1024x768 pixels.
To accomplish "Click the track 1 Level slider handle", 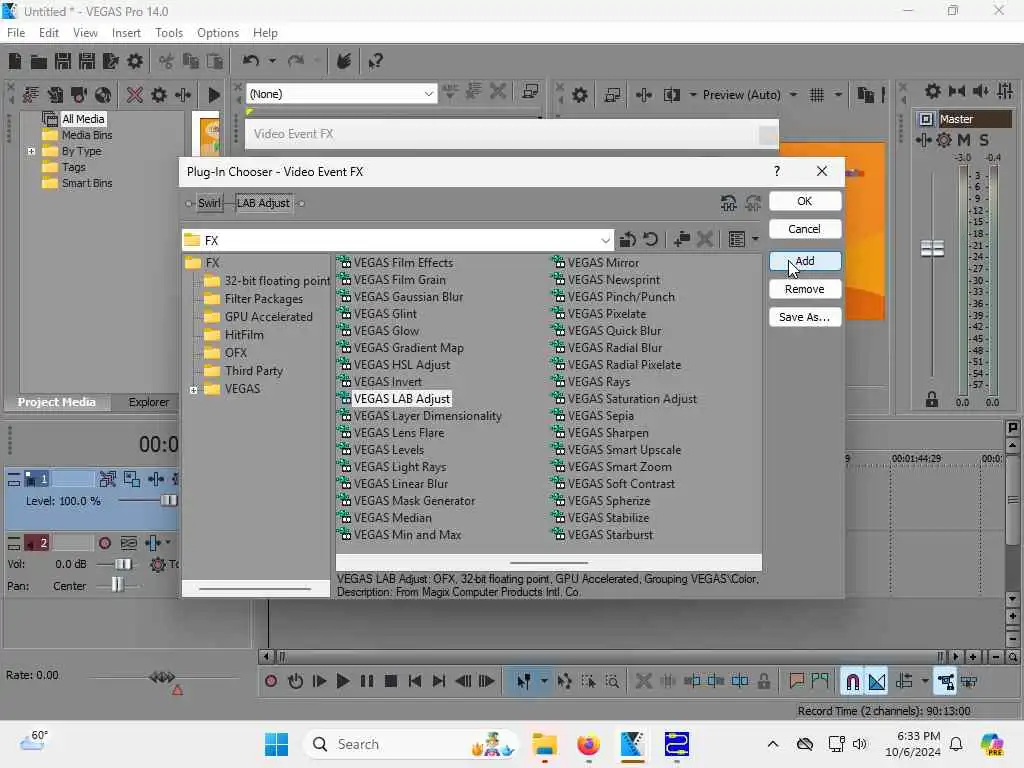I will tap(168, 501).
